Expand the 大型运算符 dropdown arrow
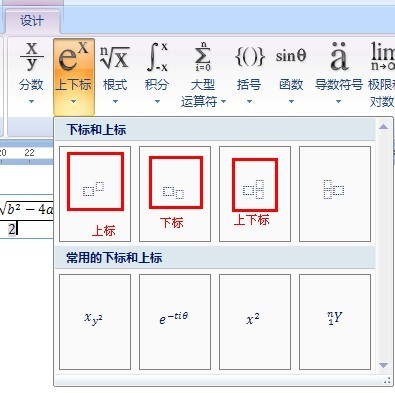 point(223,101)
